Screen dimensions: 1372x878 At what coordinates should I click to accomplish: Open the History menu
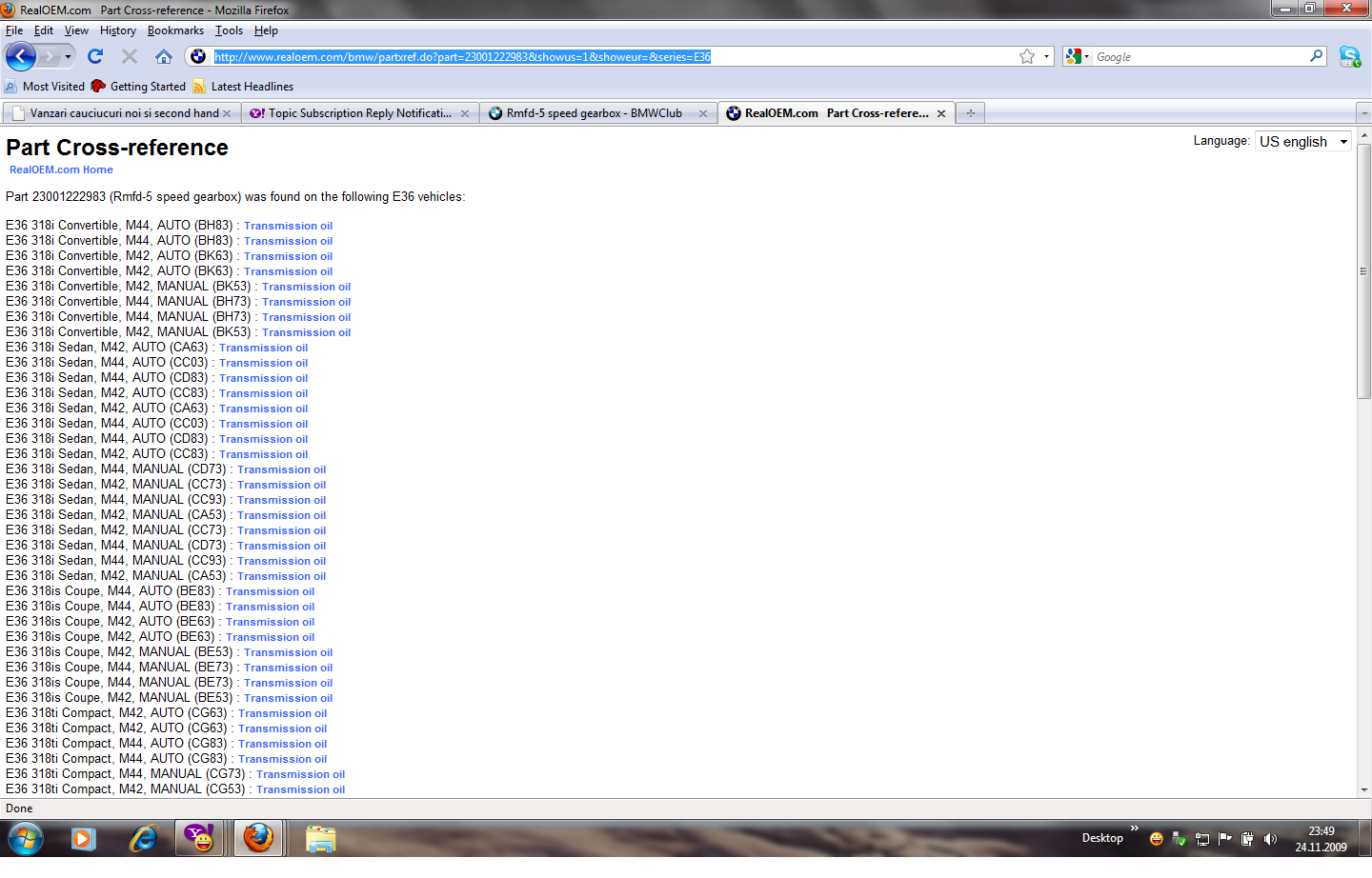coord(118,30)
